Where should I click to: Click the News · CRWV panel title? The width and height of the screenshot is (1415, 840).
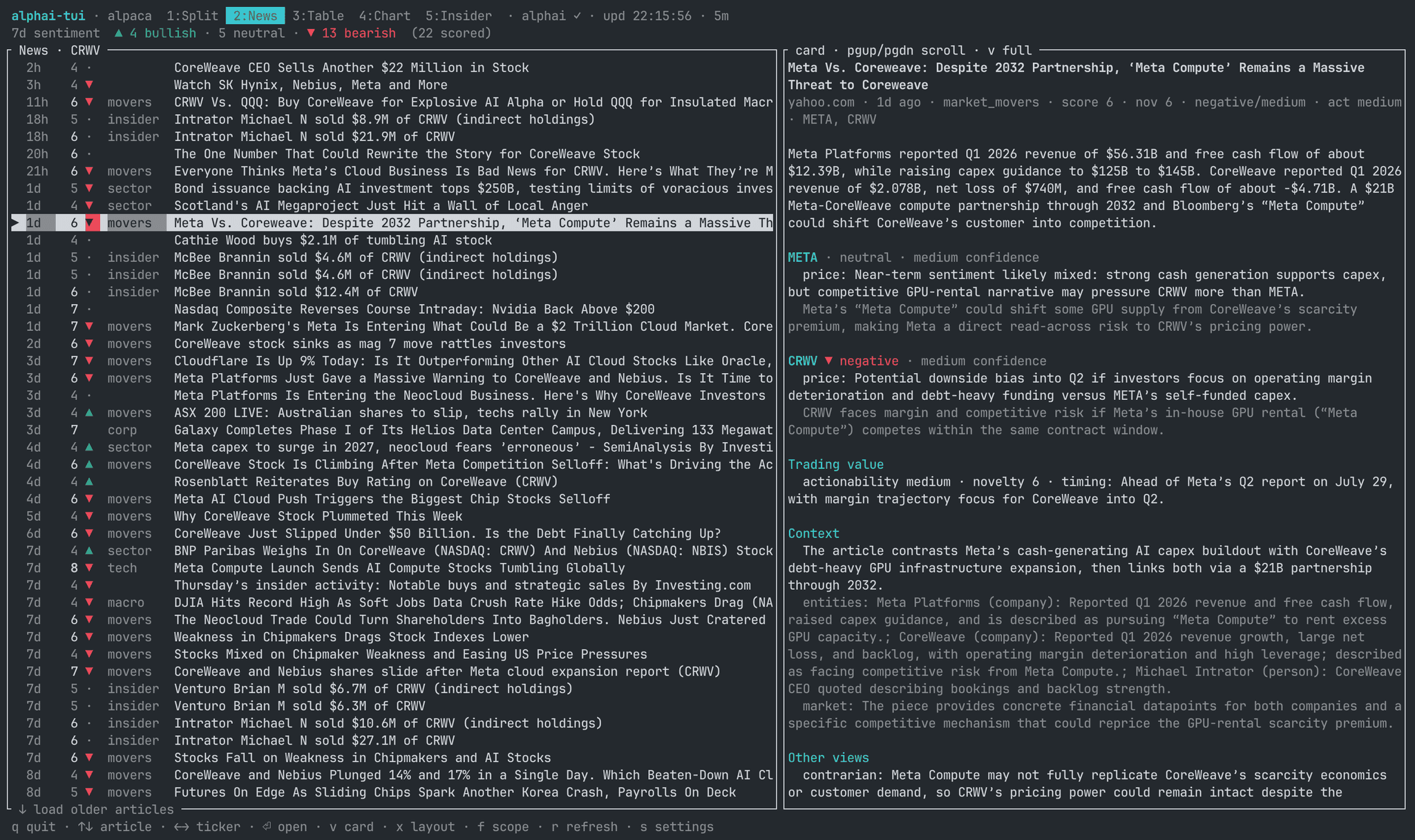tap(59, 50)
